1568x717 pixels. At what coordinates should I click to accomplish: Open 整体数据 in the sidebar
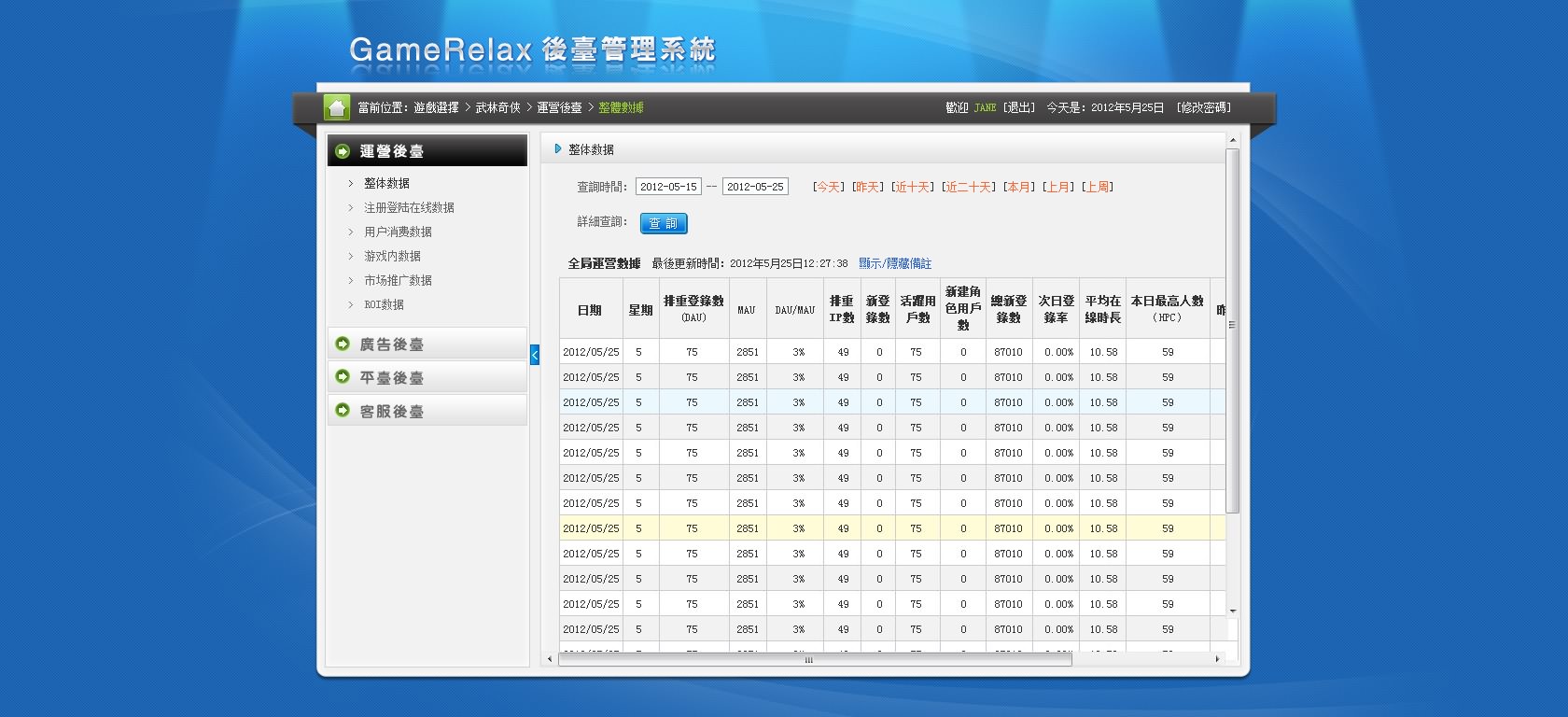point(386,183)
